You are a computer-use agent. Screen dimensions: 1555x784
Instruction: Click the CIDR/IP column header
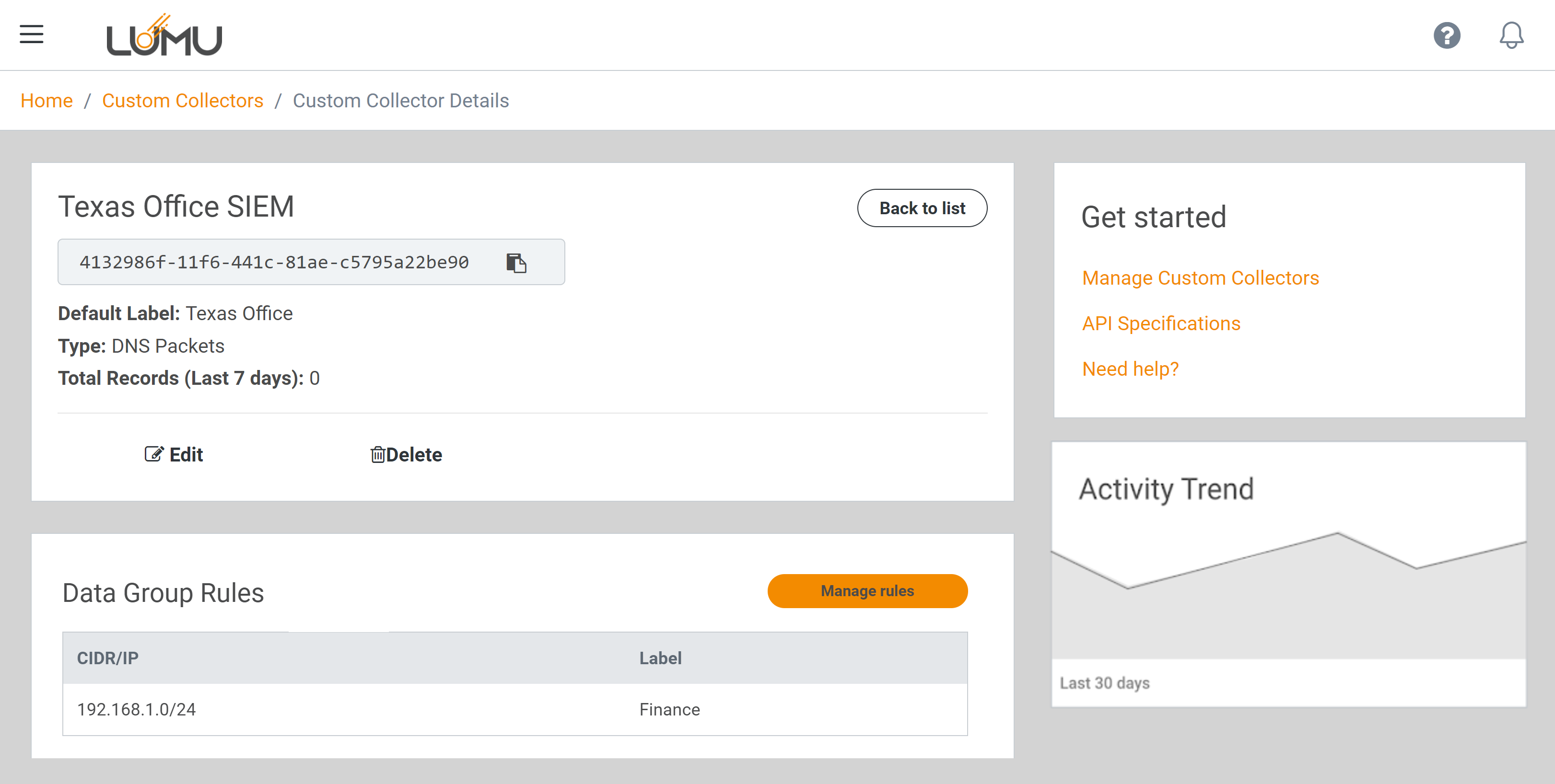coord(107,658)
